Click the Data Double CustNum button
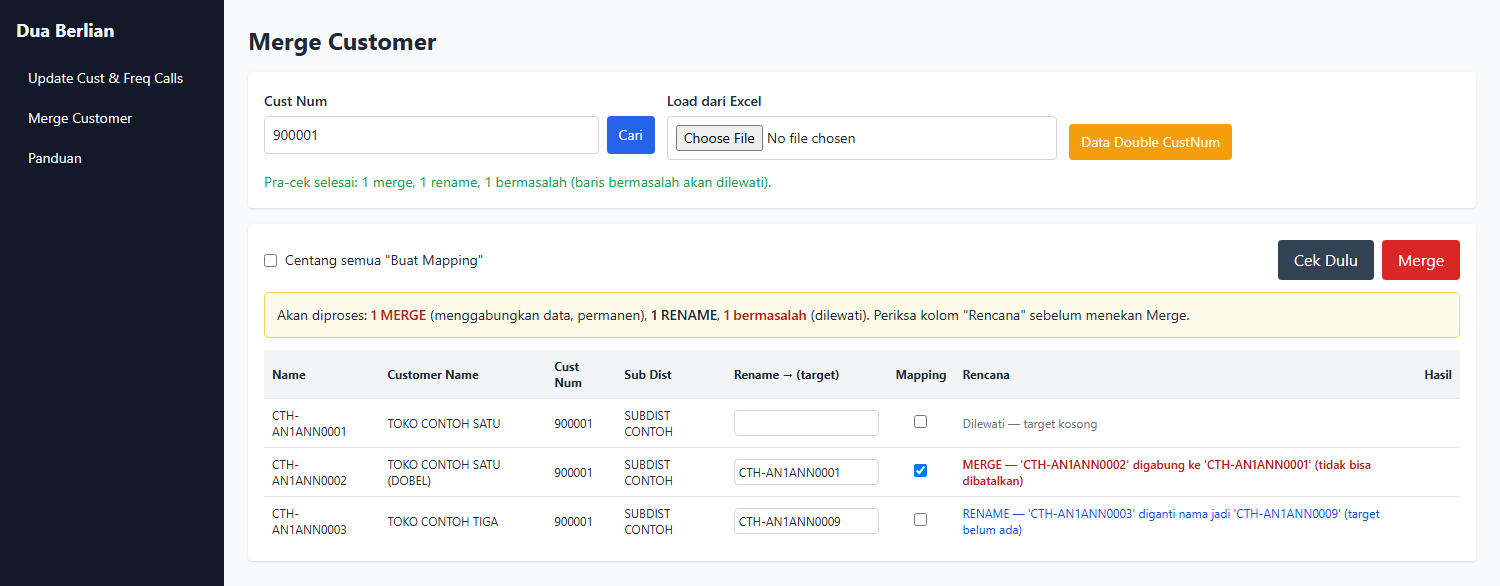 pyautogui.click(x=1150, y=142)
